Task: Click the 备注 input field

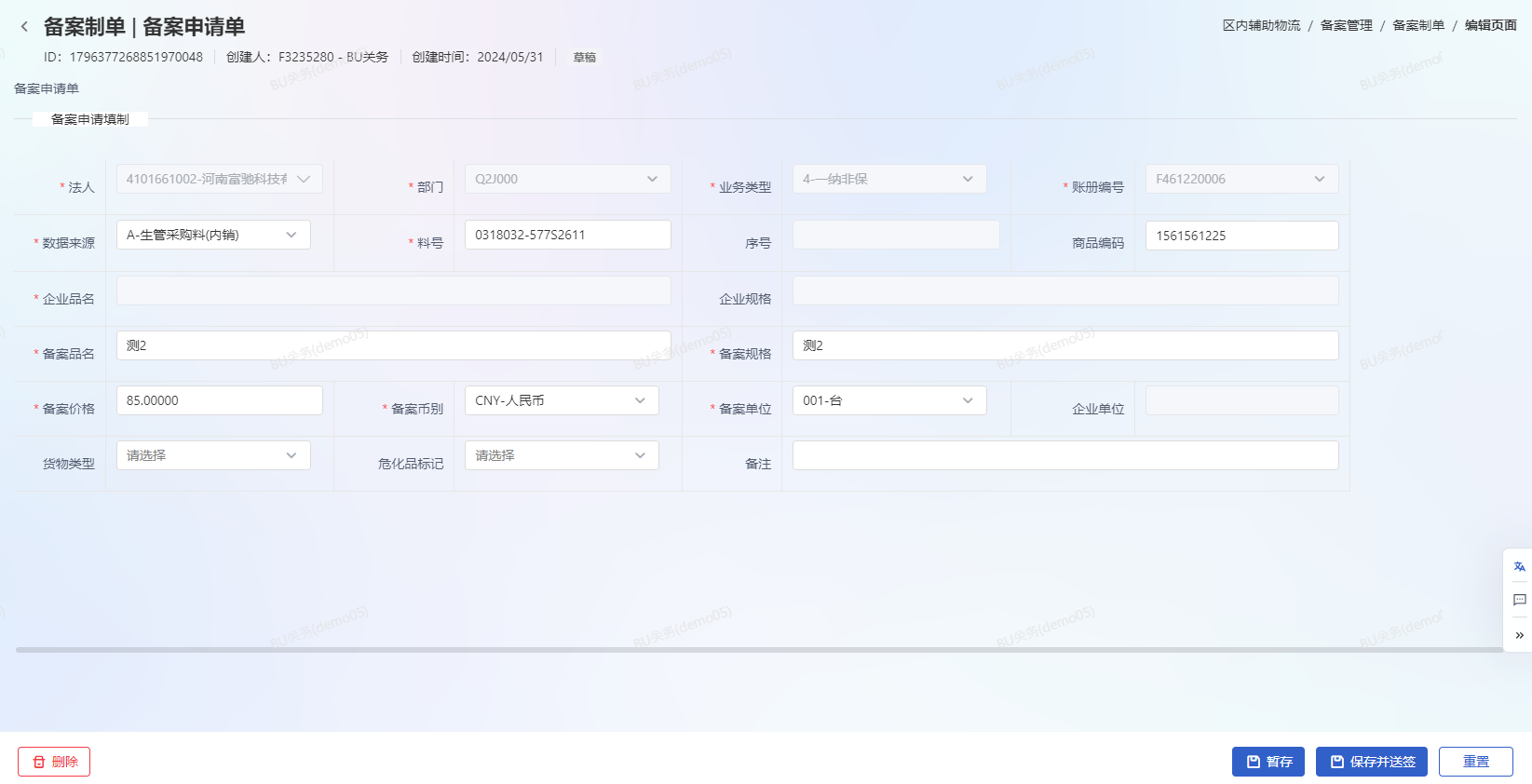Action: pos(1065,455)
